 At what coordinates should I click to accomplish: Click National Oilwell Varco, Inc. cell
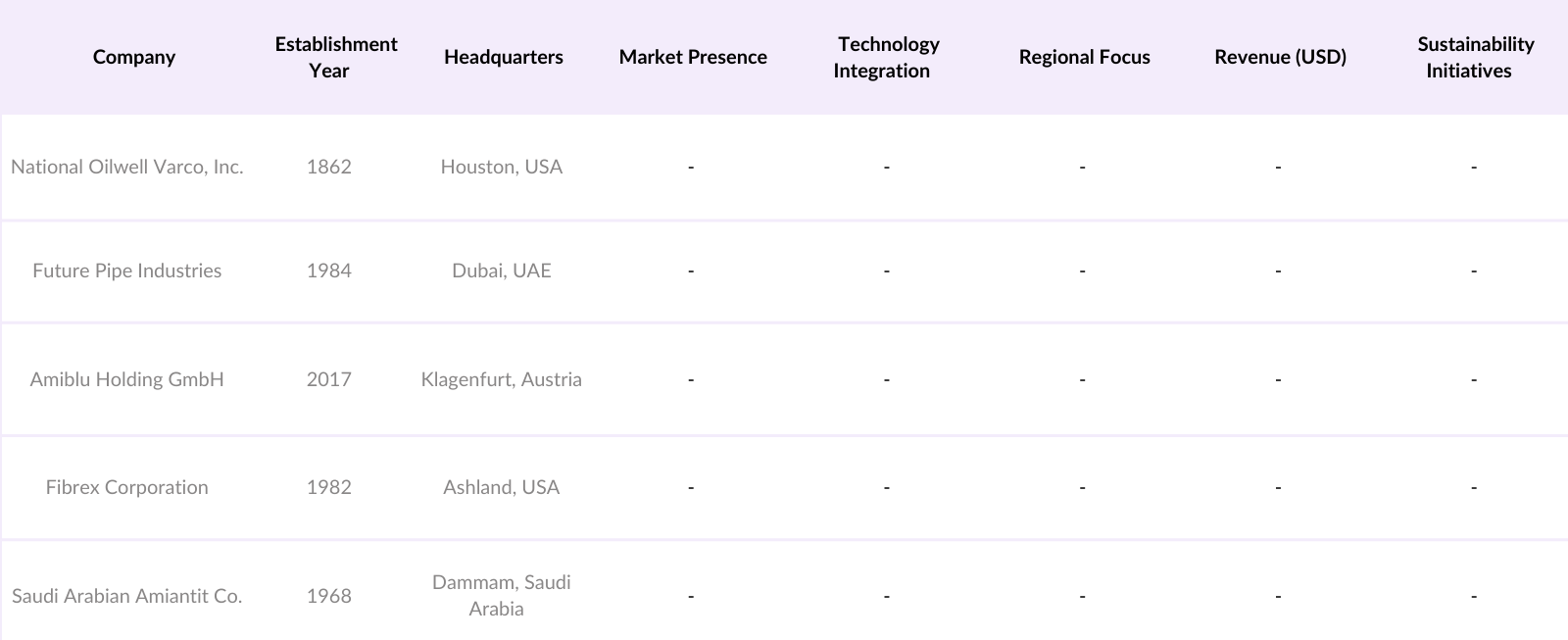[x=127, y=167]
